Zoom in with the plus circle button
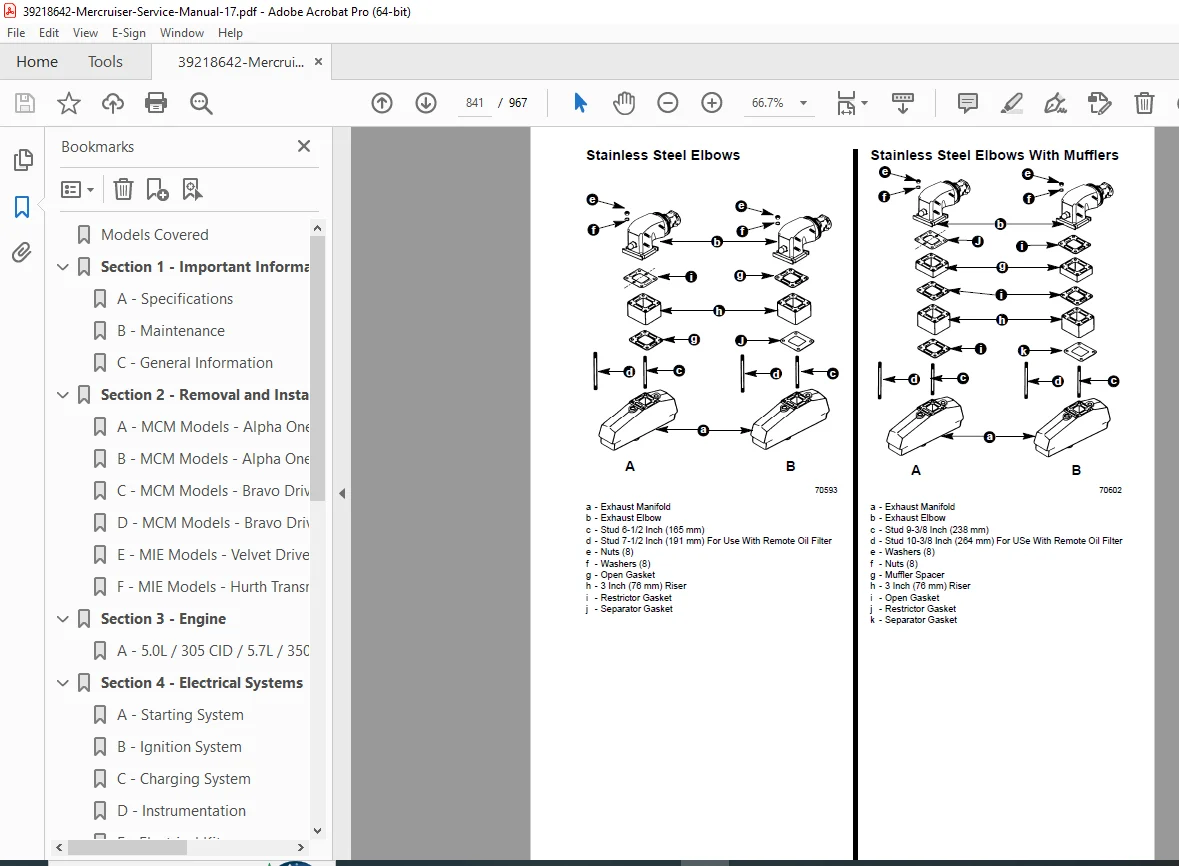The width and height of the screenshot is (1179, 866). coord(711,103)
